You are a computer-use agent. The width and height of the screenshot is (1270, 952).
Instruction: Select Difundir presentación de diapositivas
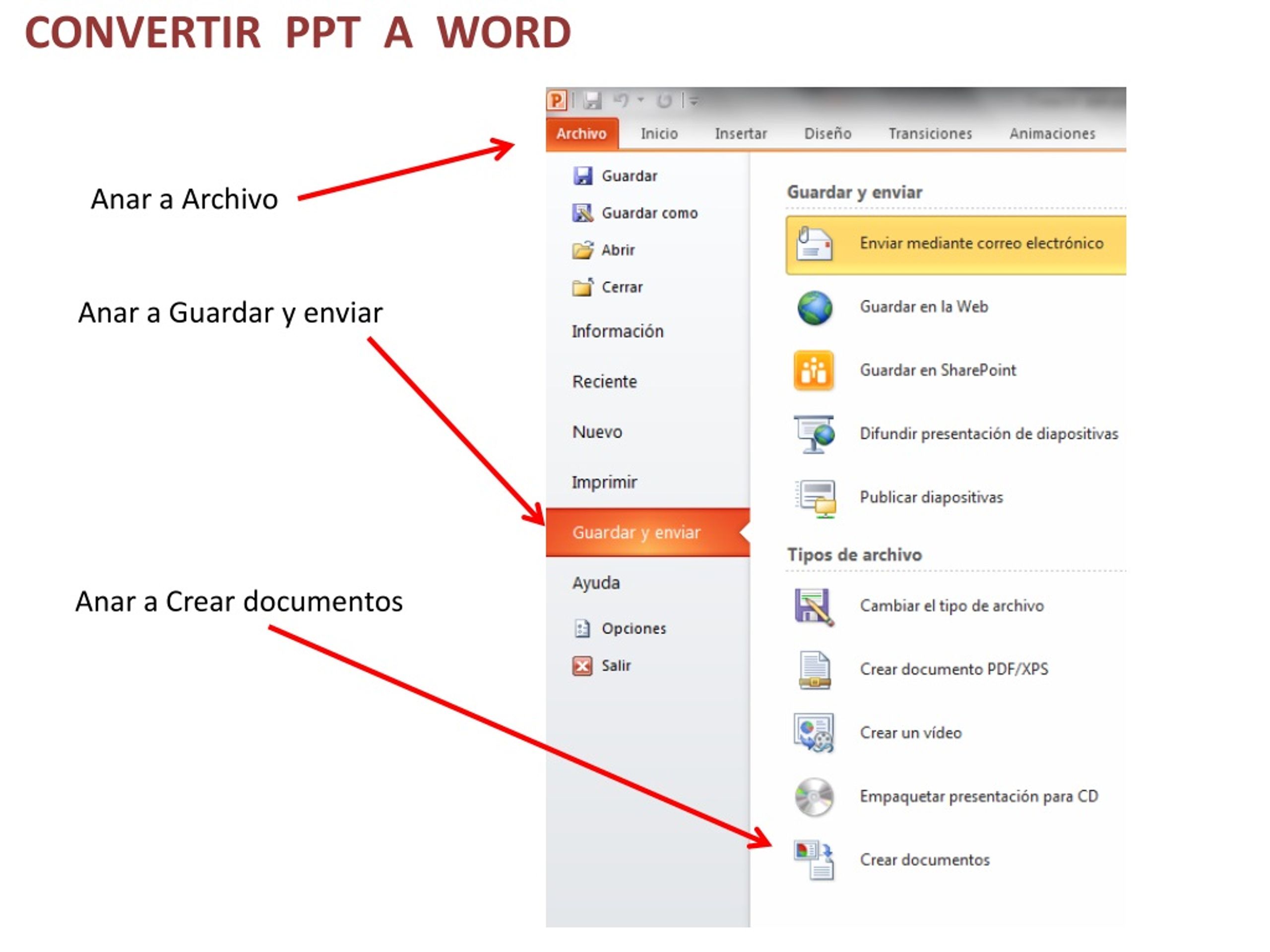click(x=989, y=434)
